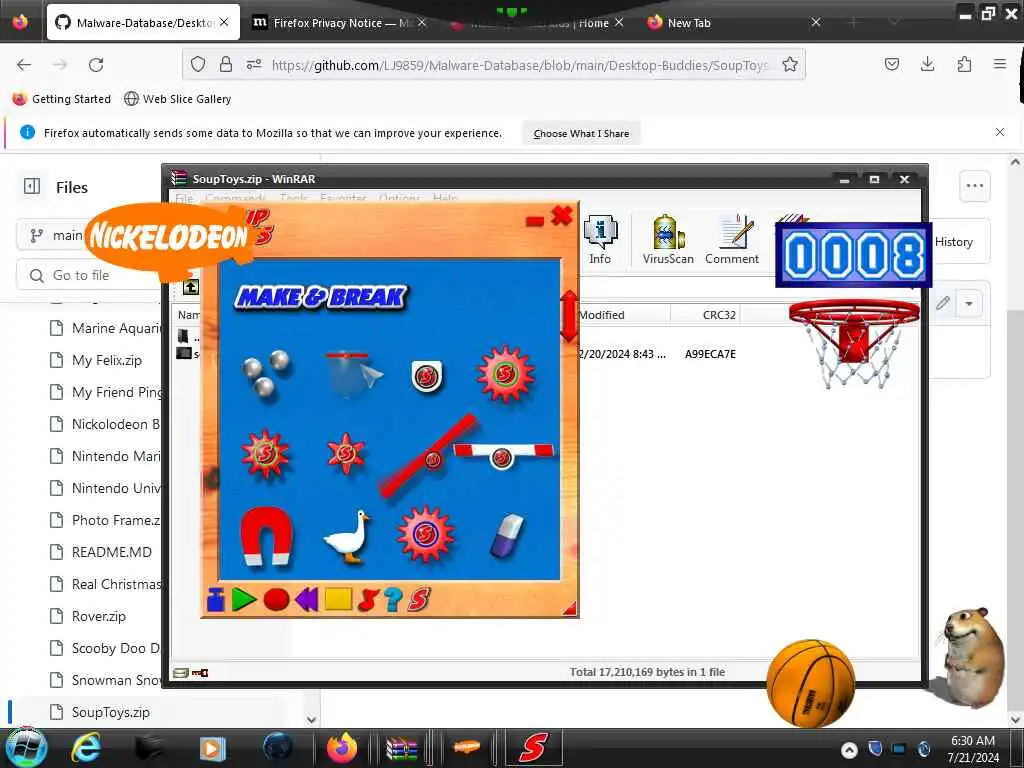
Task: Switch to Malware-Database GitHub tab
Action: (x=144, y=23)
